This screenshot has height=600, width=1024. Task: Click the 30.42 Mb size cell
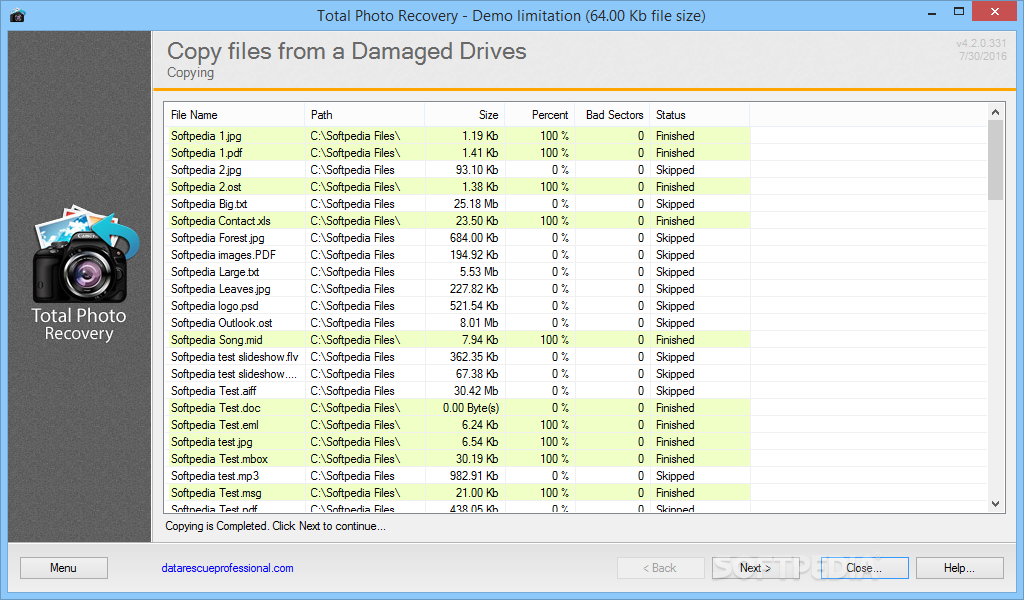(x=475, y=390)
